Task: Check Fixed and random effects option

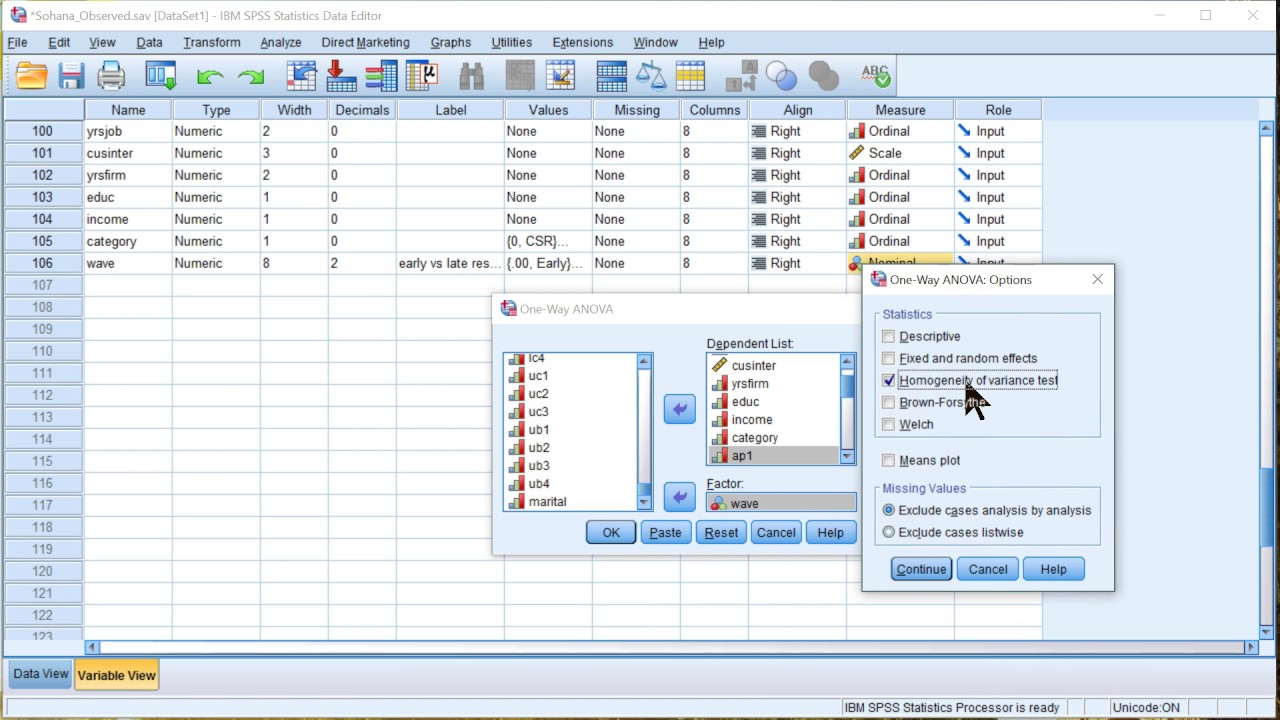Action: click(888, 359)
